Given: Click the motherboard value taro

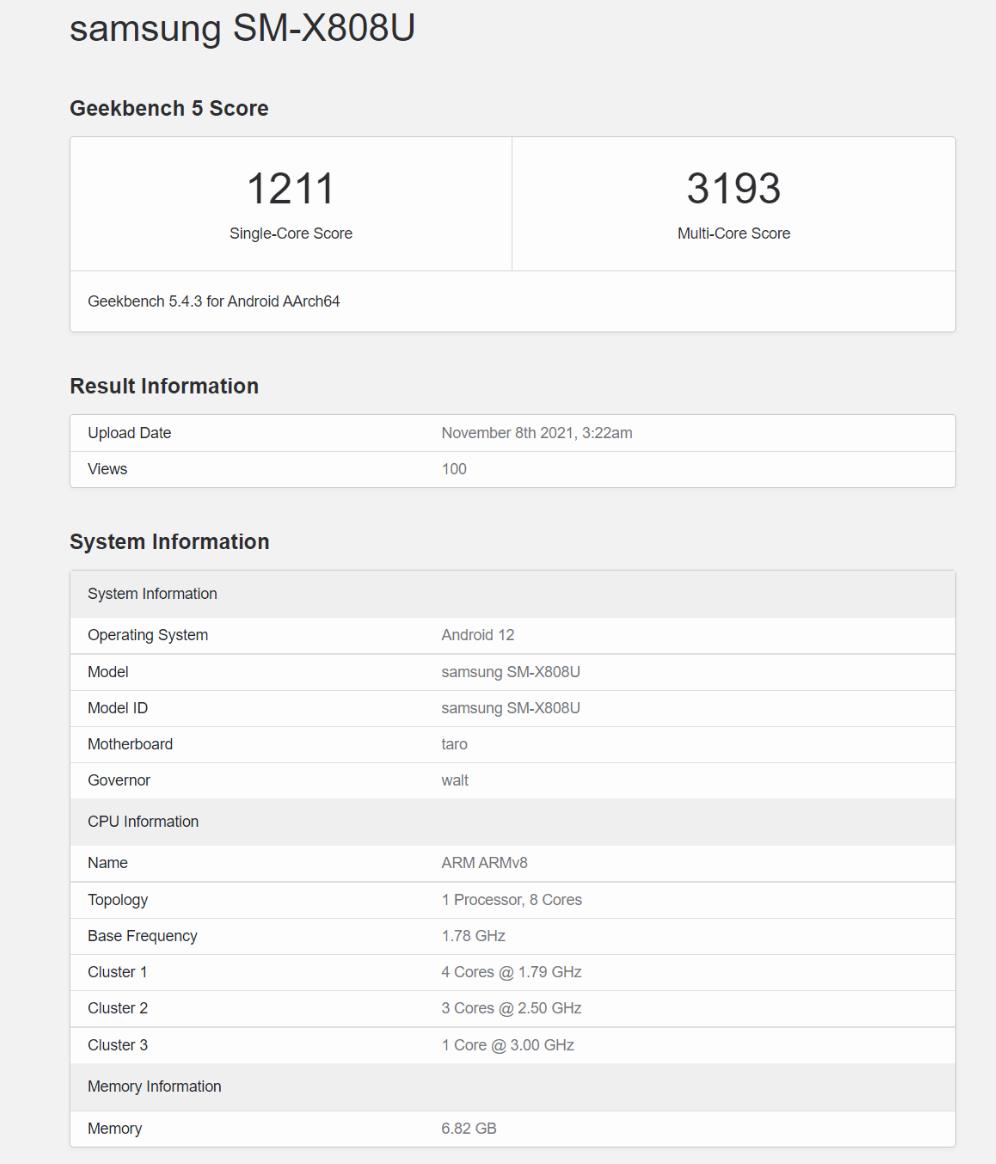Looking at the screenshot, I should [454, 744].
